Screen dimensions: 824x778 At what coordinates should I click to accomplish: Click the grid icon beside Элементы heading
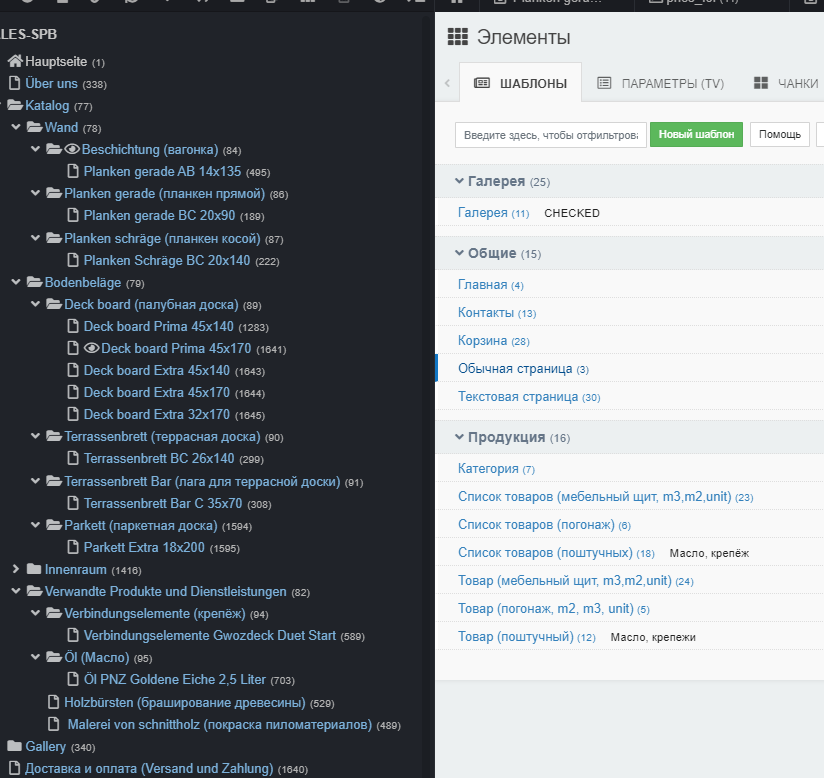[x=458, y=37]
